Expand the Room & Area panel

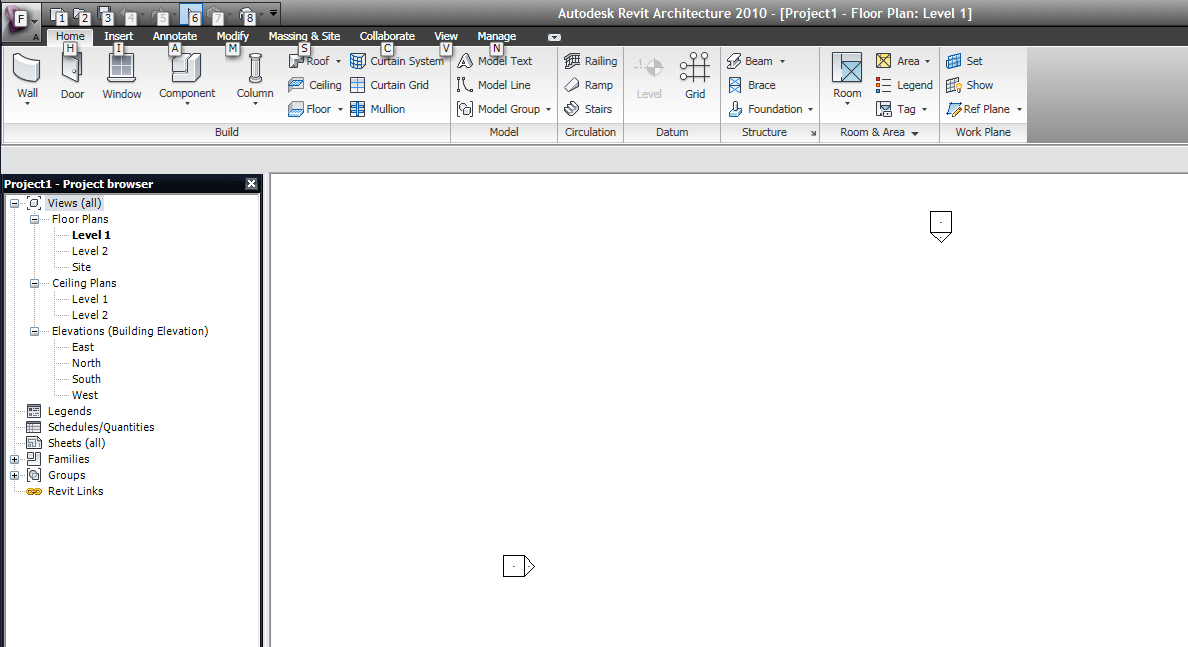click(915, 133)
